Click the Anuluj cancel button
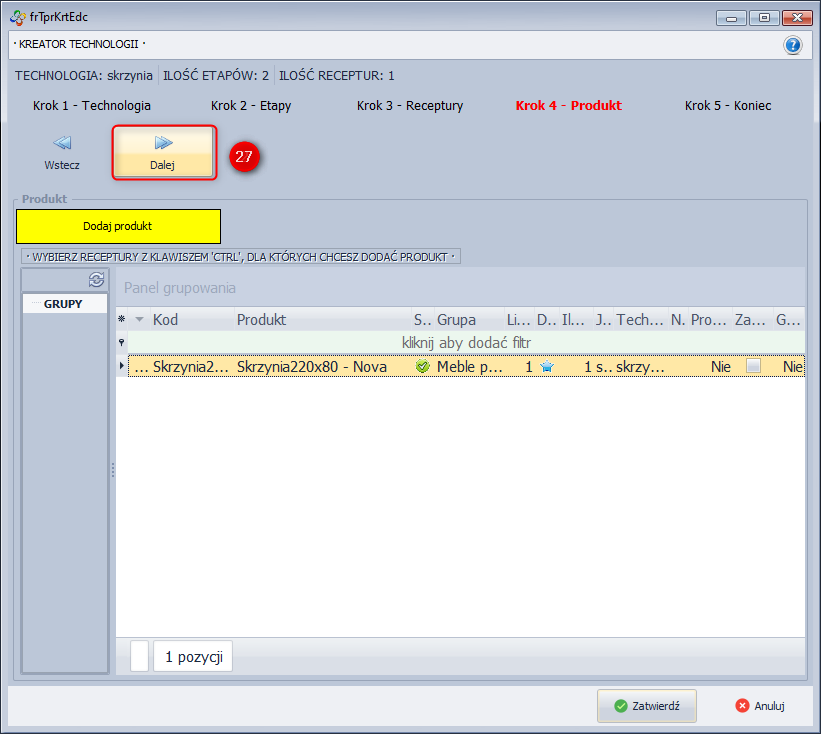The image size is (821, 734). pyautogui.click(x=760, y=705)
